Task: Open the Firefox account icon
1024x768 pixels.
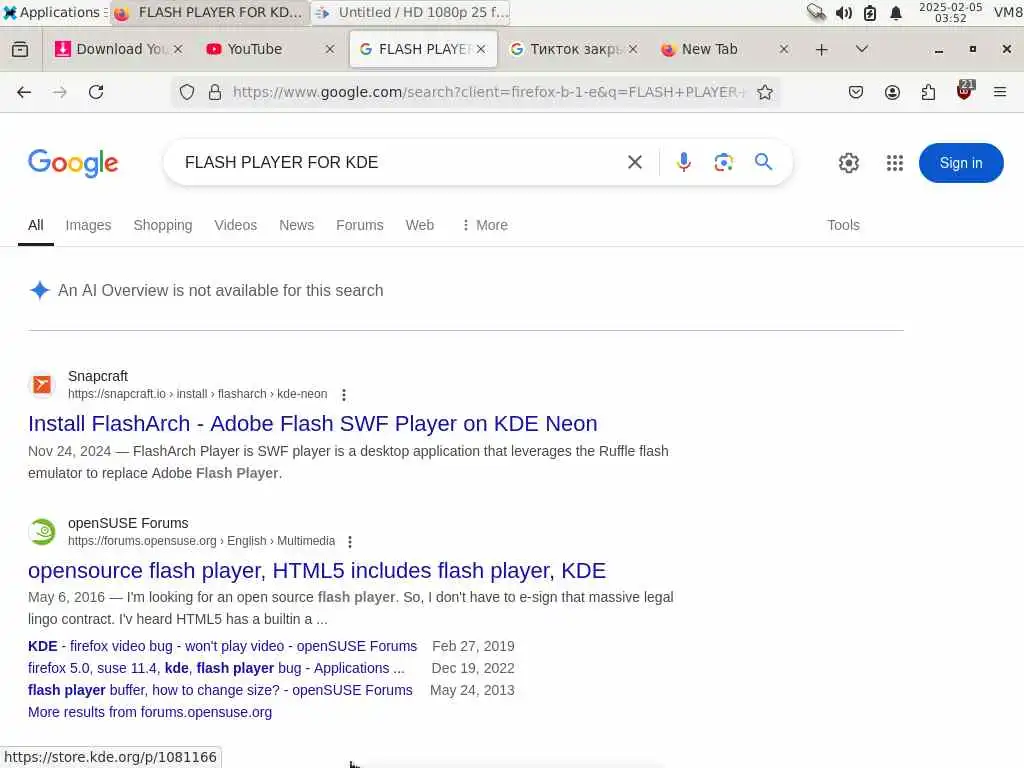Action: [892, 92]
